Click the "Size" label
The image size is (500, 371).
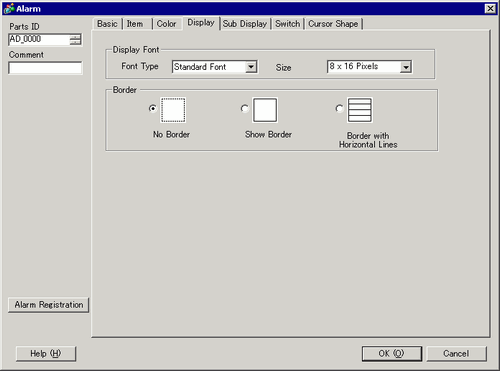coord(283,67)
